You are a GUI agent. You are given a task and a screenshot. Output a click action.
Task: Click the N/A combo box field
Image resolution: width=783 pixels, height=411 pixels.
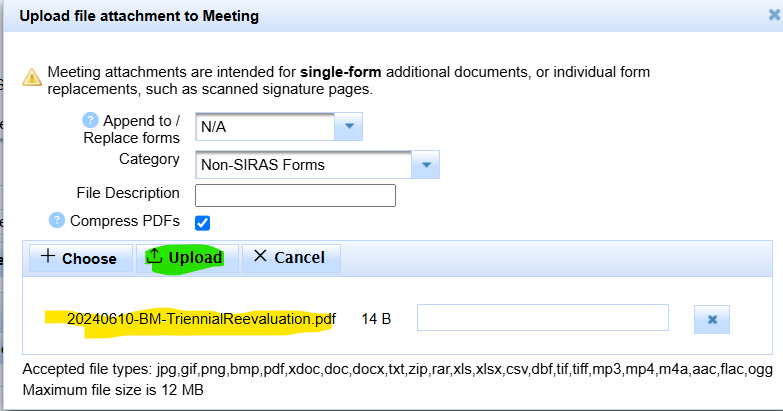click(265, 126)
